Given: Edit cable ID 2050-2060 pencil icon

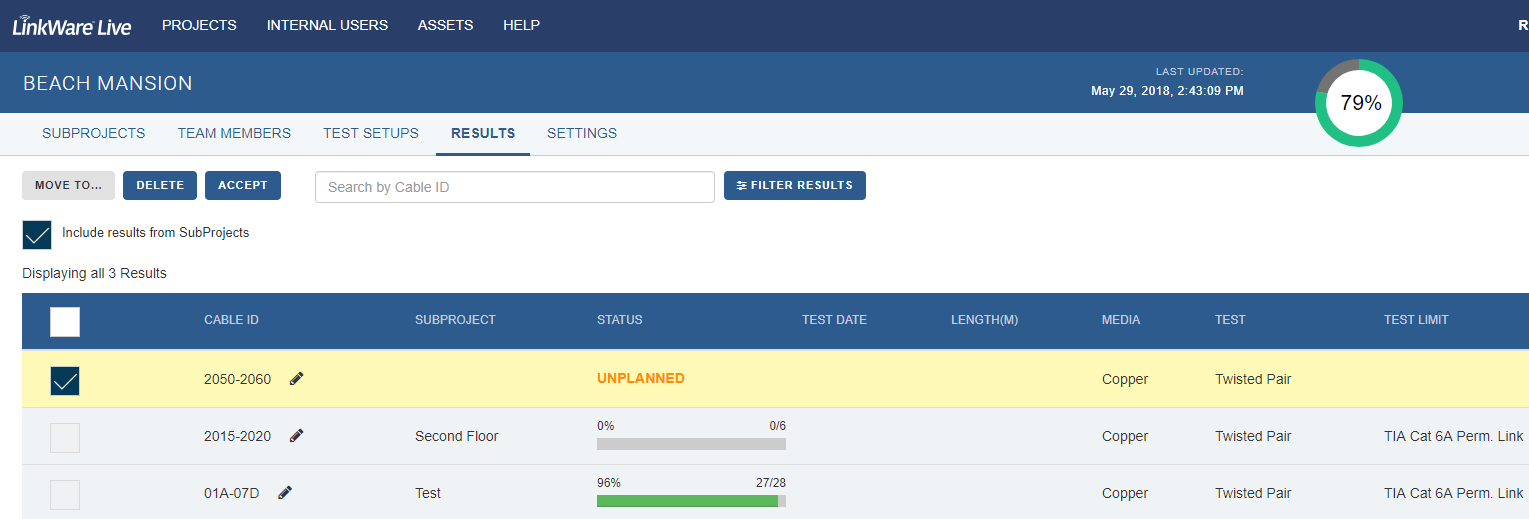Looking at the screenshot, I should 296,379.
